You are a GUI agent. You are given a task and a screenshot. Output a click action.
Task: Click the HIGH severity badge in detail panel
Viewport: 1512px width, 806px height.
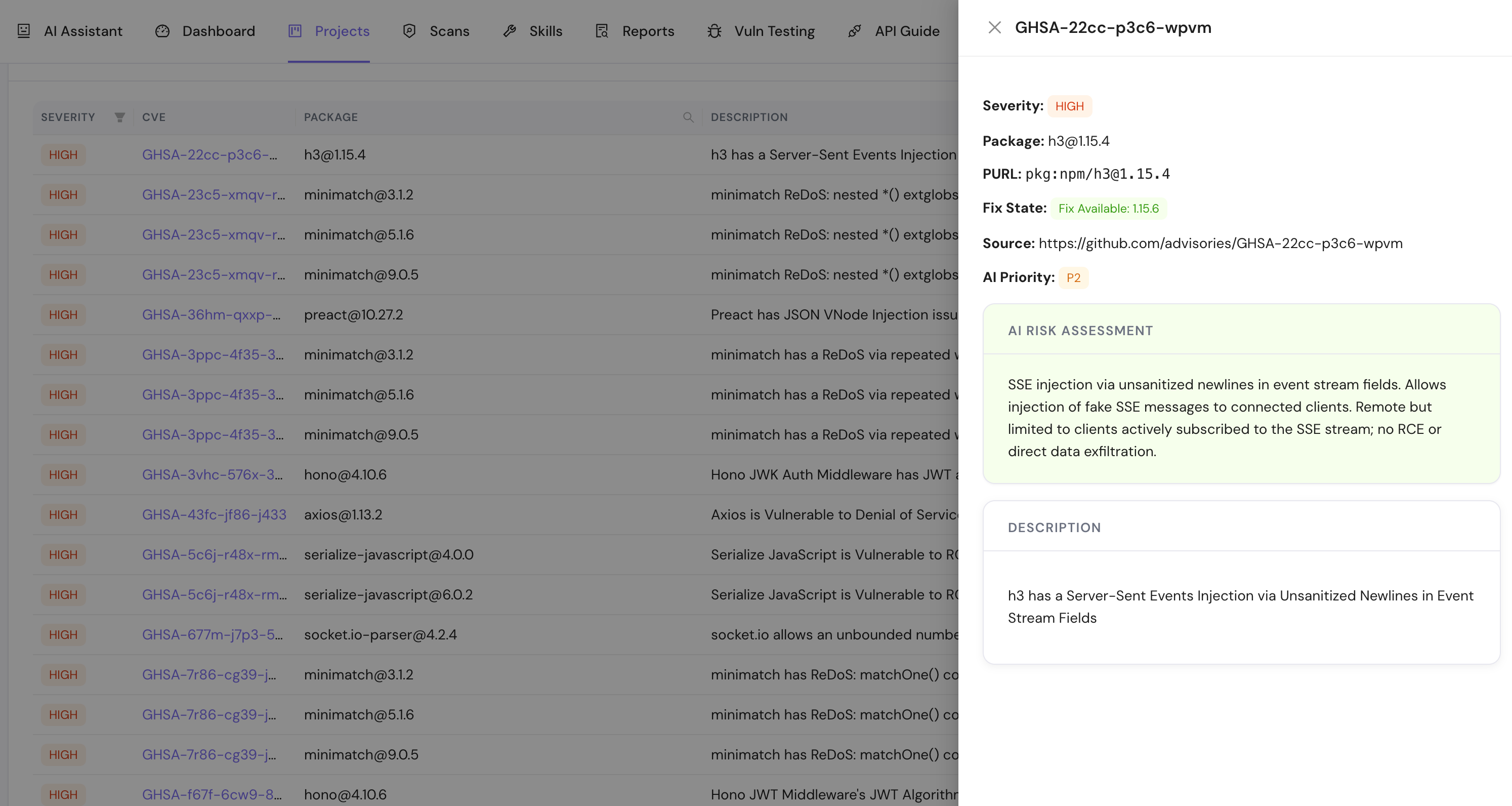click(1069, 106)
